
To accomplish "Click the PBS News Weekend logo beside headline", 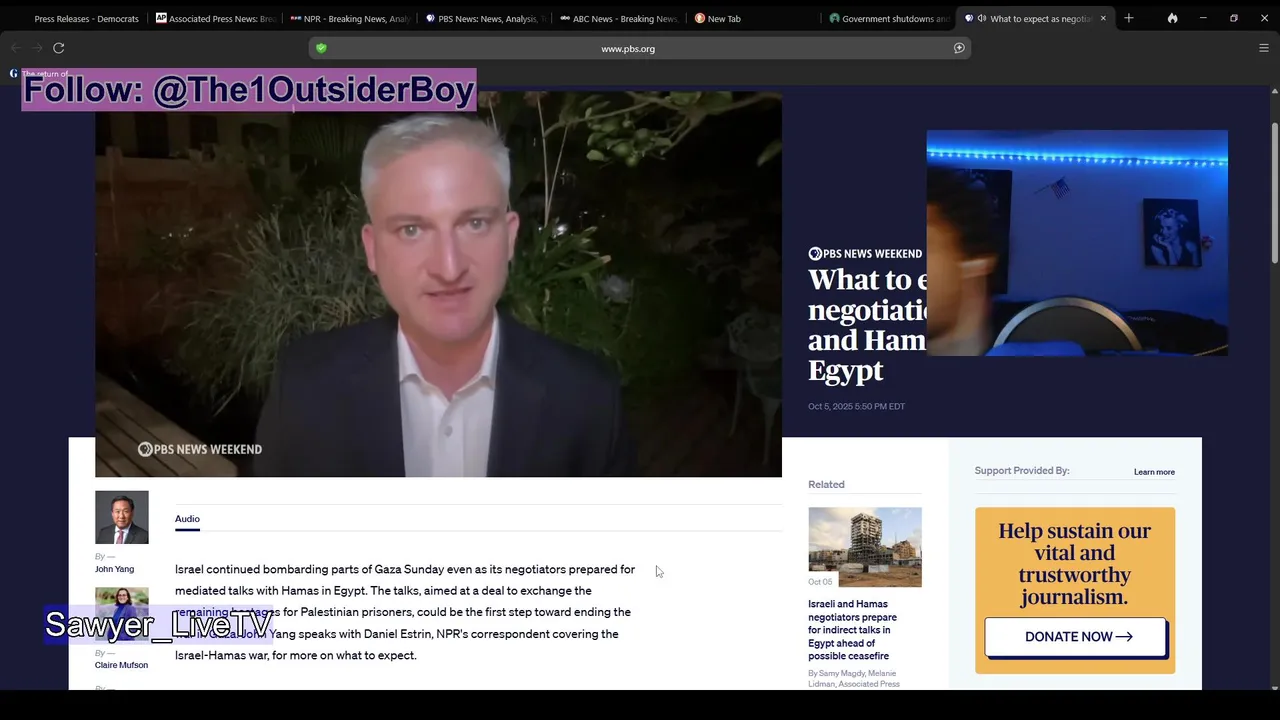I will 865,254.
